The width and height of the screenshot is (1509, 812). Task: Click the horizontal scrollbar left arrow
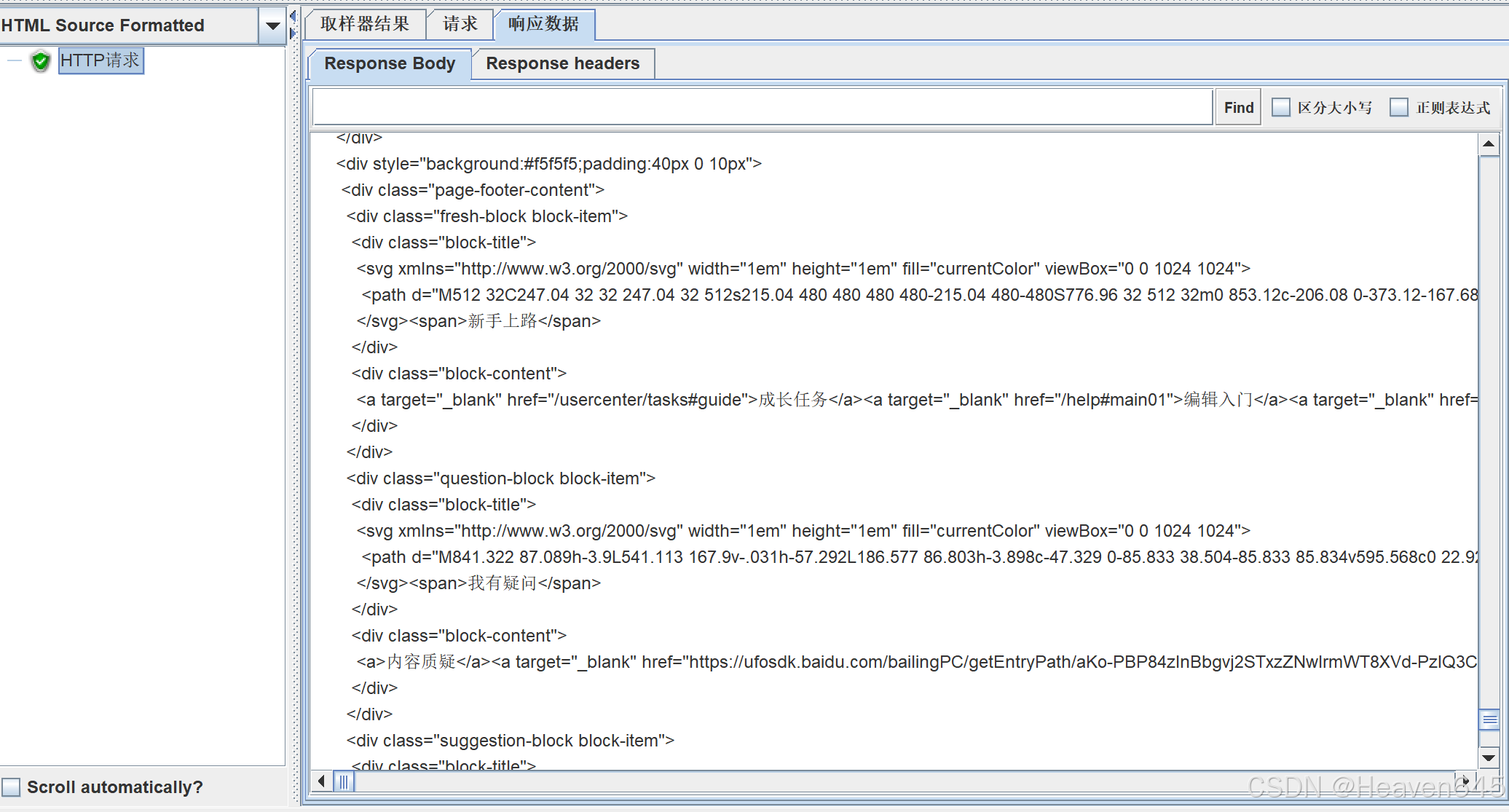coord(320,780)
